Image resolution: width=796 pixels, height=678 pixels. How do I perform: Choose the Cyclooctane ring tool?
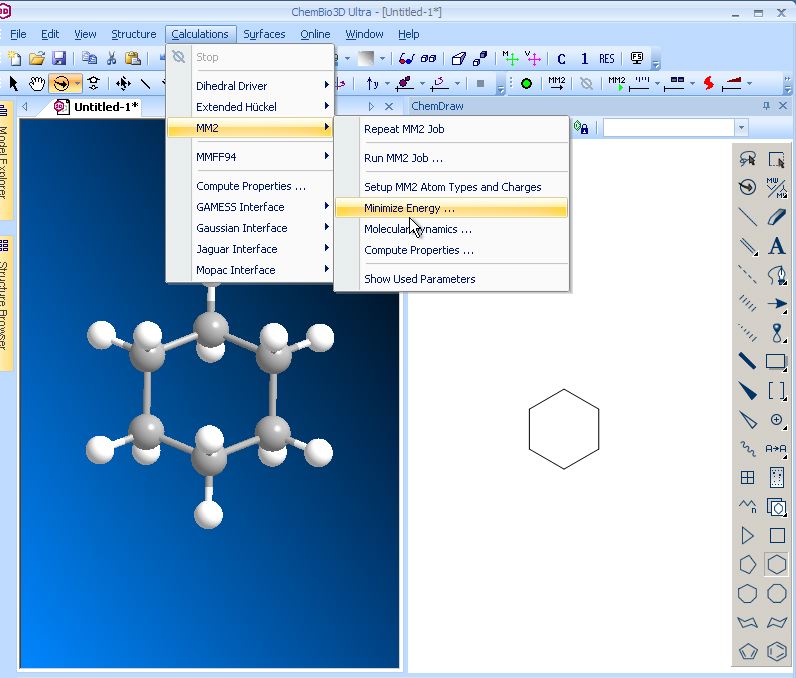click(776, 593)
